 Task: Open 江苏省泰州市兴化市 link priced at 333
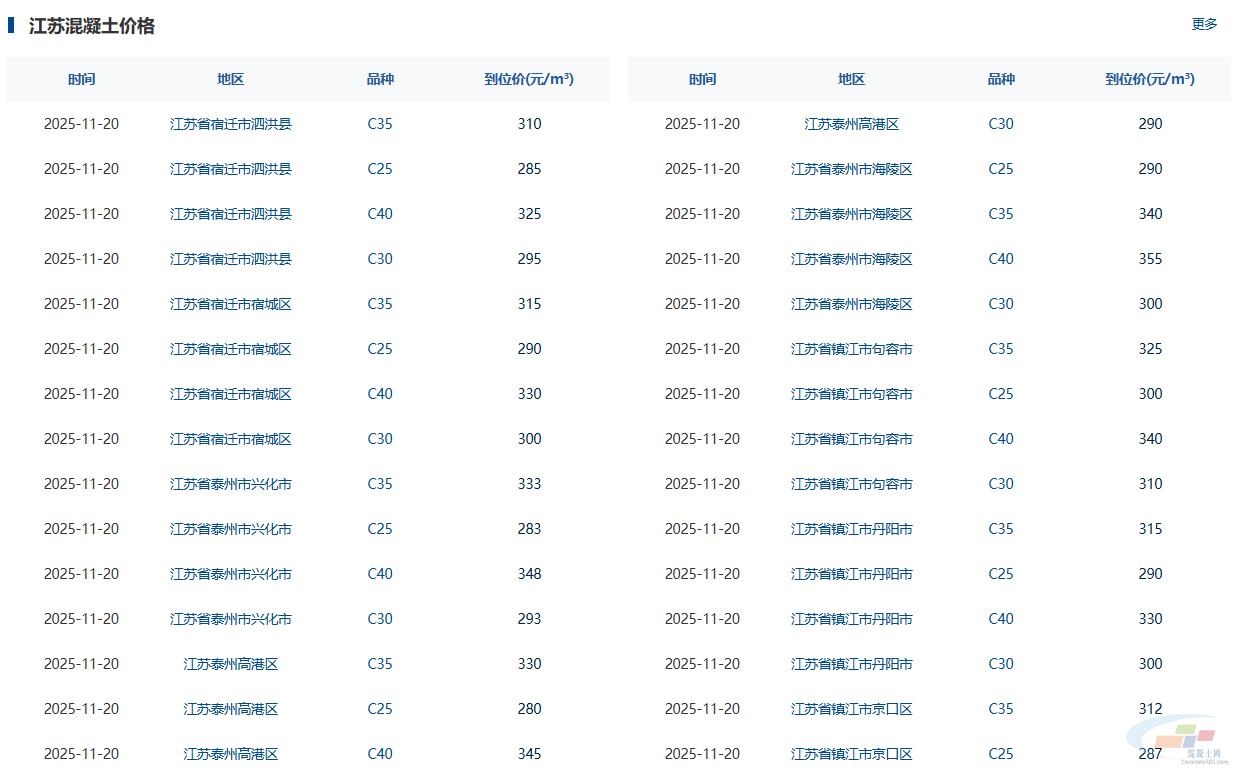click(231, 484)
